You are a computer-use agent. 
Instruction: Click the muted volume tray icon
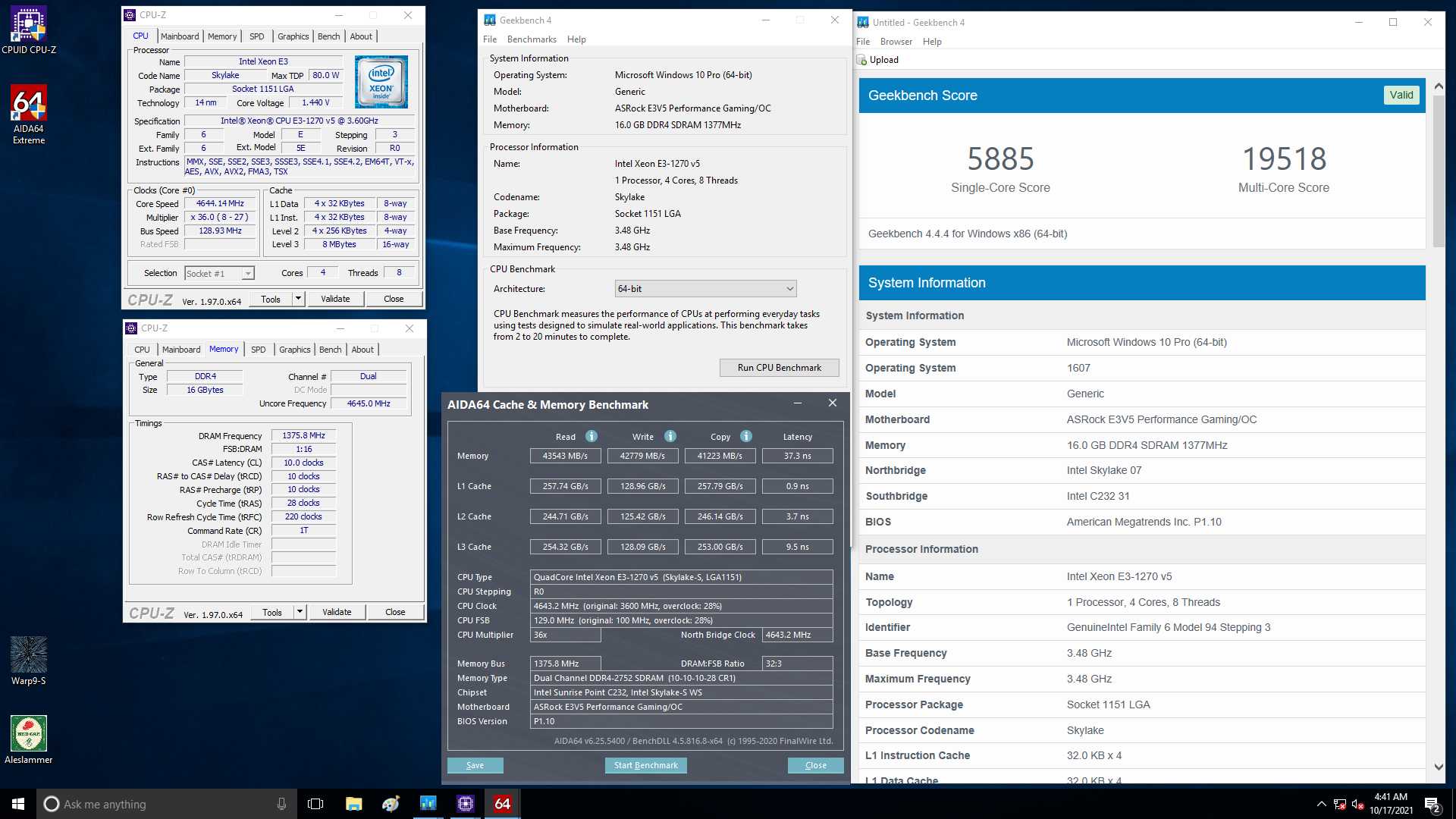coord(1357,805)
